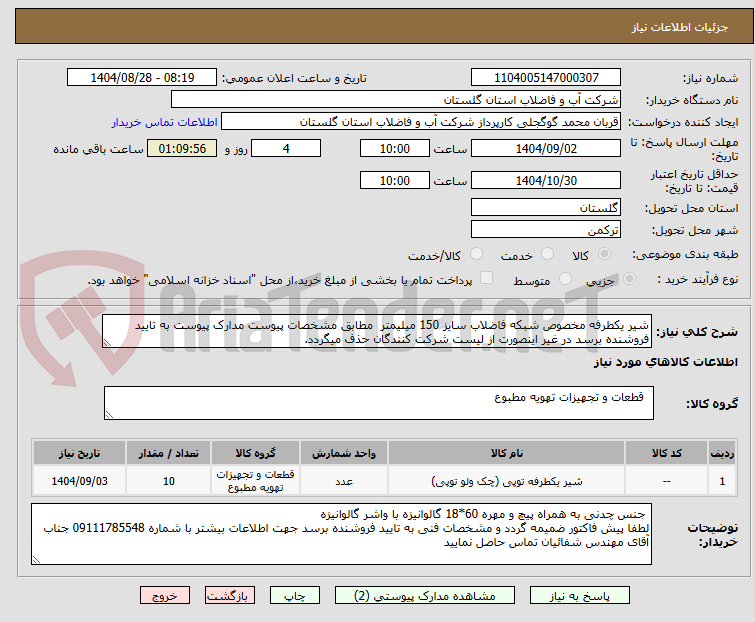The height and width of the screenshot is (622, 755).
Task: Click the توضیحات خریدار notes textarea
Action: 341,534
